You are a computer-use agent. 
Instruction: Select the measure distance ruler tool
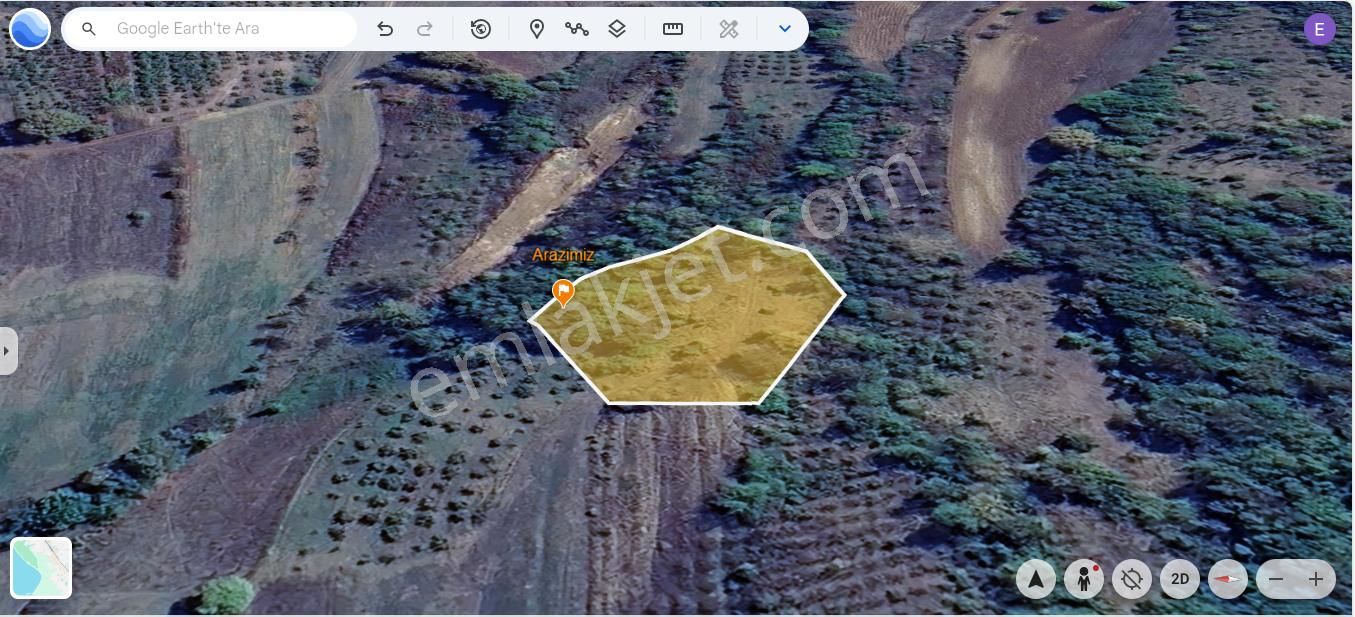coord(672,28)
